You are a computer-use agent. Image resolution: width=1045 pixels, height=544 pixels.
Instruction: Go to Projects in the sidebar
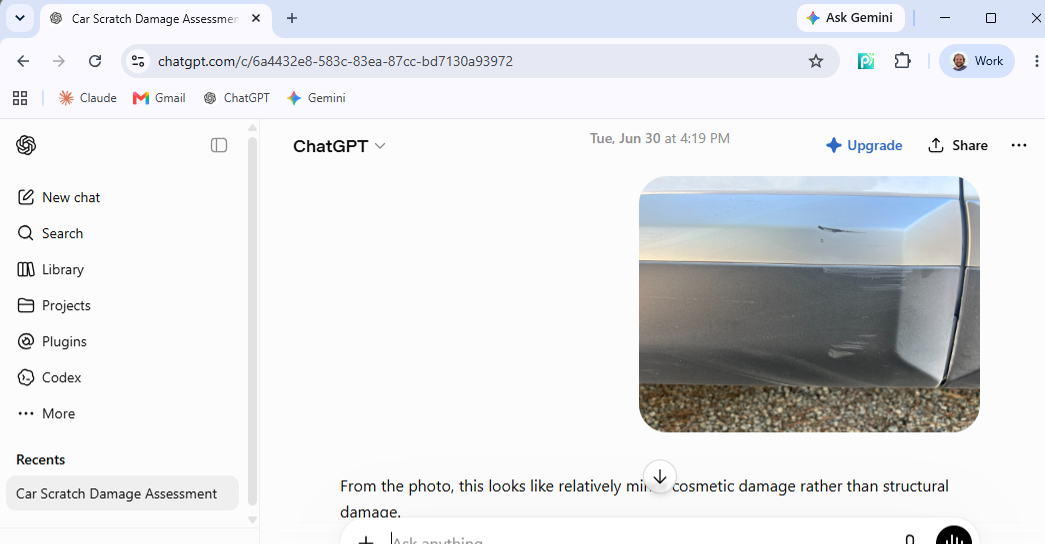(x=54, y=305)
